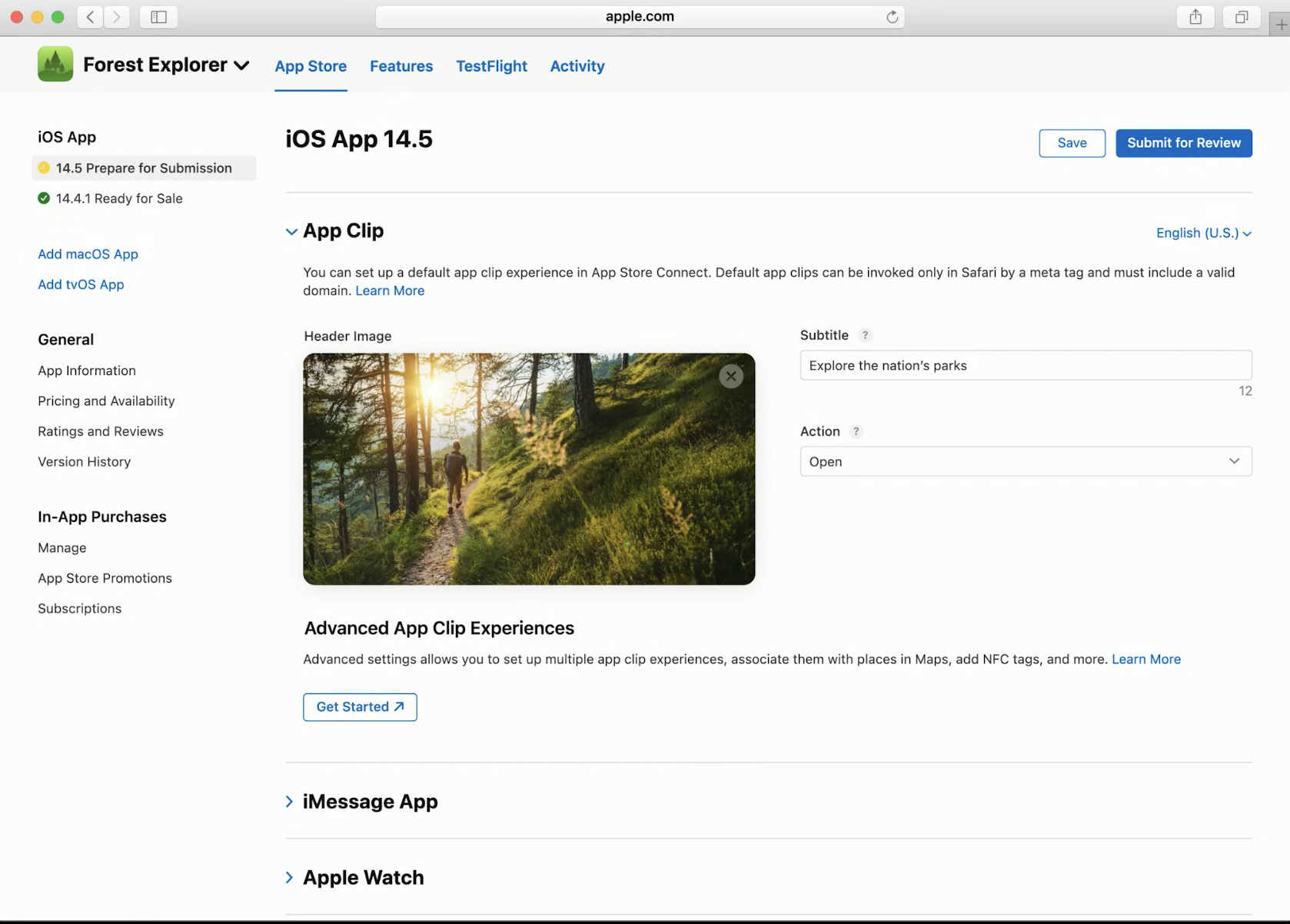Image resolution: width=1290 pixels, height=924 pixels.
Task: Open Safari's share button
Action: 1195,17
